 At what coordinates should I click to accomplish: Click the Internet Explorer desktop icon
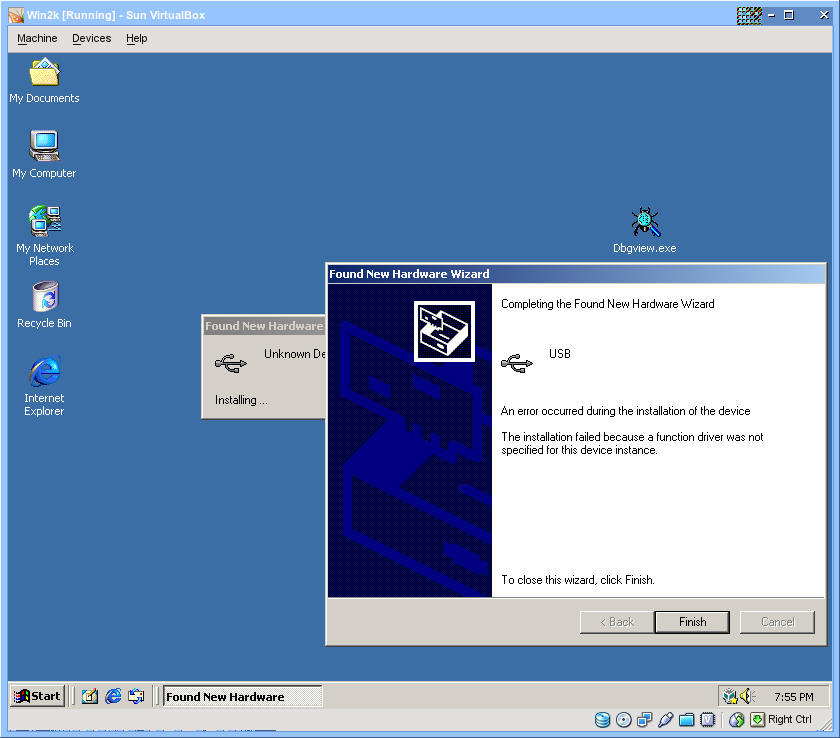(44, 372)
